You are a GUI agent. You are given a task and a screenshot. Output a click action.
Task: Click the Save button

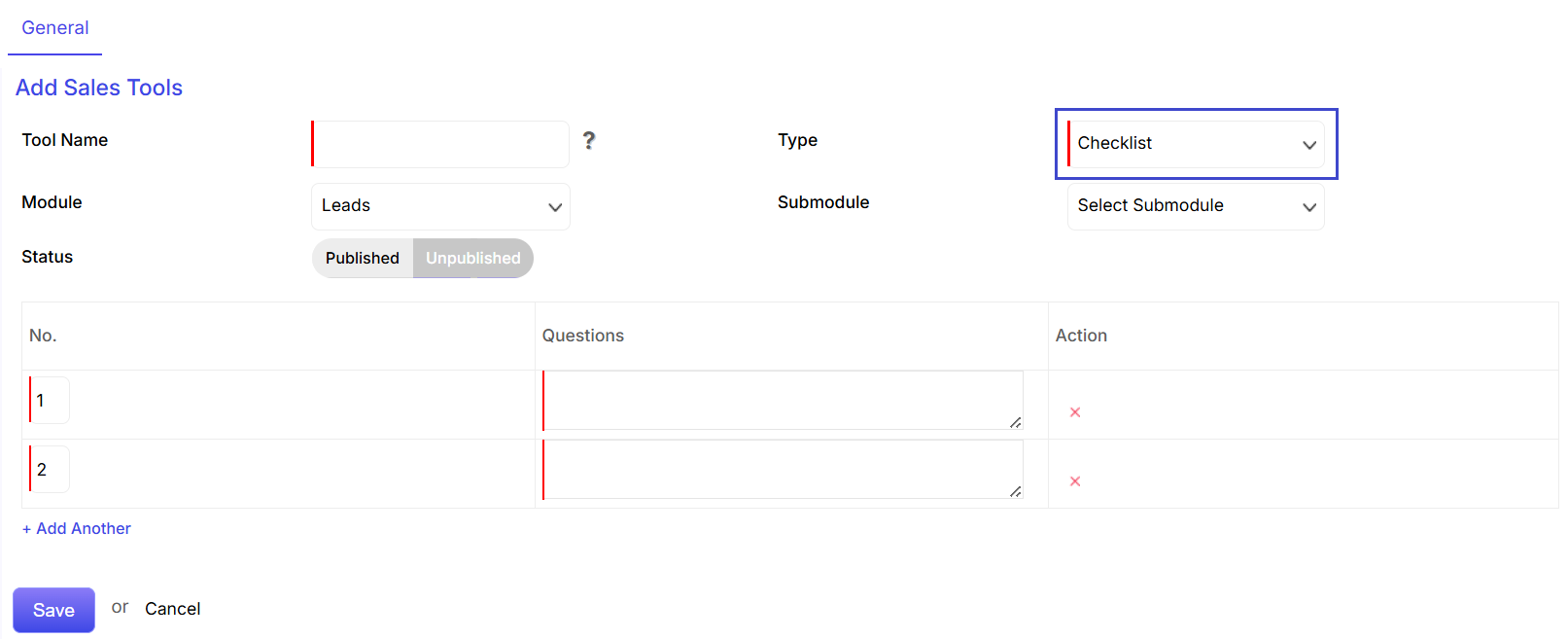[x=53, y=610]
